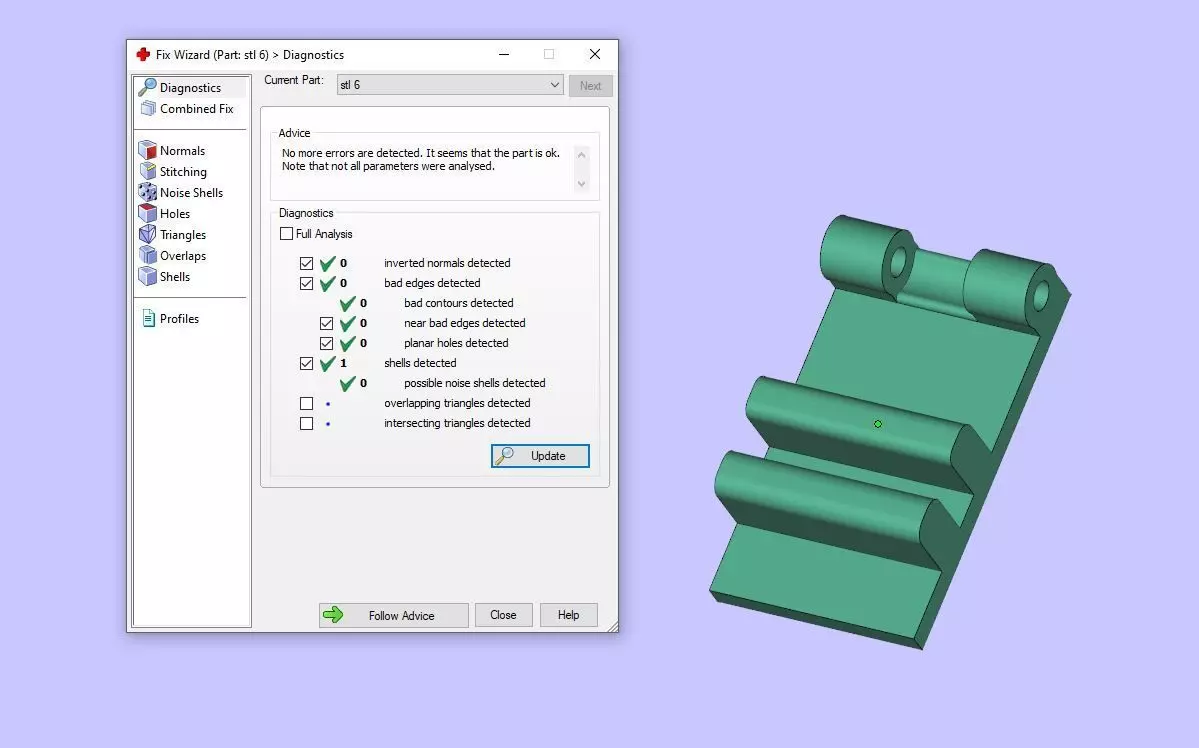Click the Update button
Screen dimensions: 1199x748
(x=540, y=456)
